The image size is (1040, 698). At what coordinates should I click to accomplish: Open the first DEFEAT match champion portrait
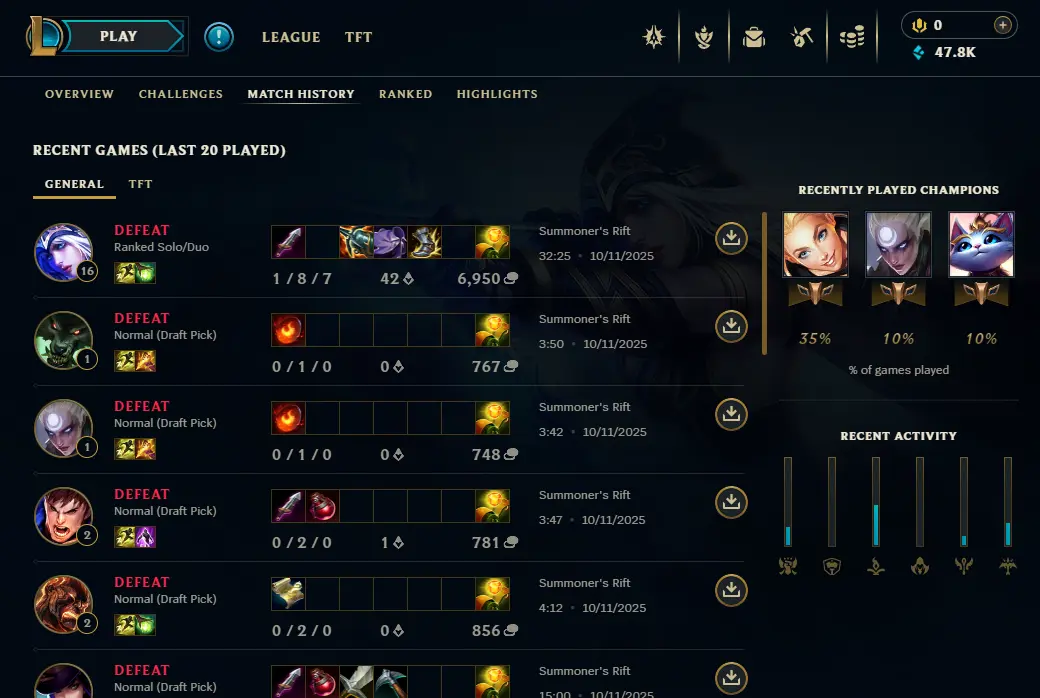click(64, 252)
